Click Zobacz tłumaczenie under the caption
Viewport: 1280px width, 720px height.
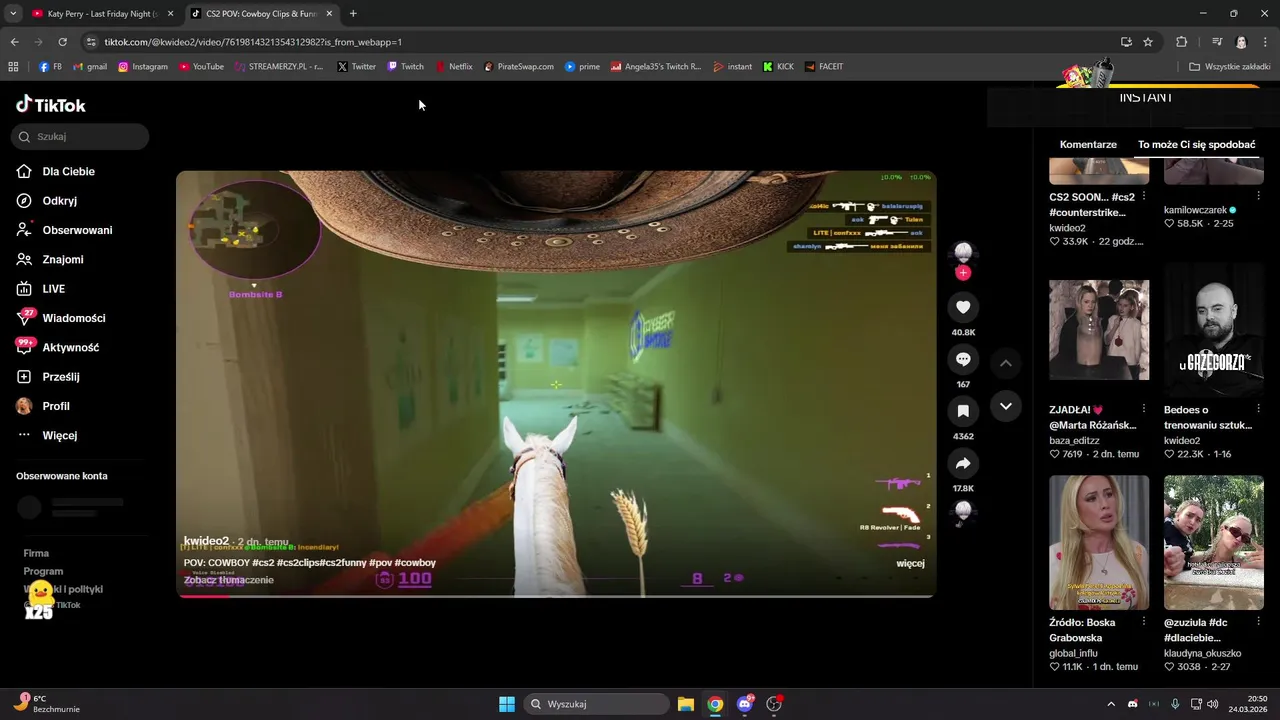click(x=229, y=580)
